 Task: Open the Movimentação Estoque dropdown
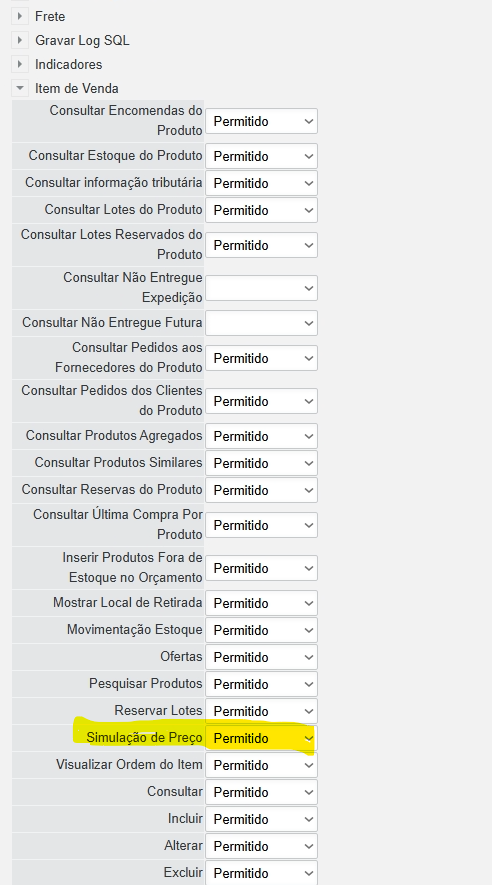coord(261,630)
